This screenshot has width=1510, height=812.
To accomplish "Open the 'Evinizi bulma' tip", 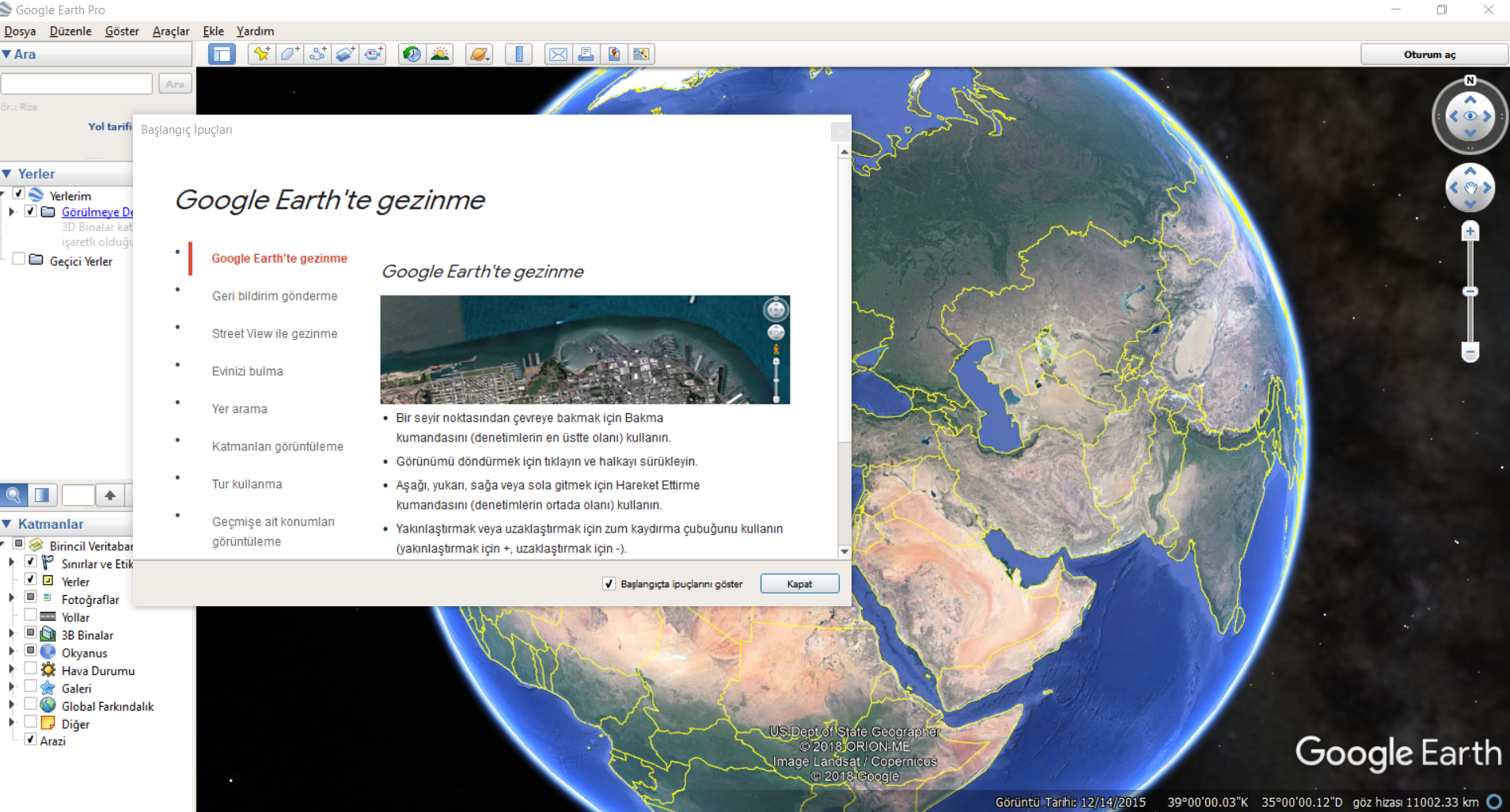I will (248, 371).
